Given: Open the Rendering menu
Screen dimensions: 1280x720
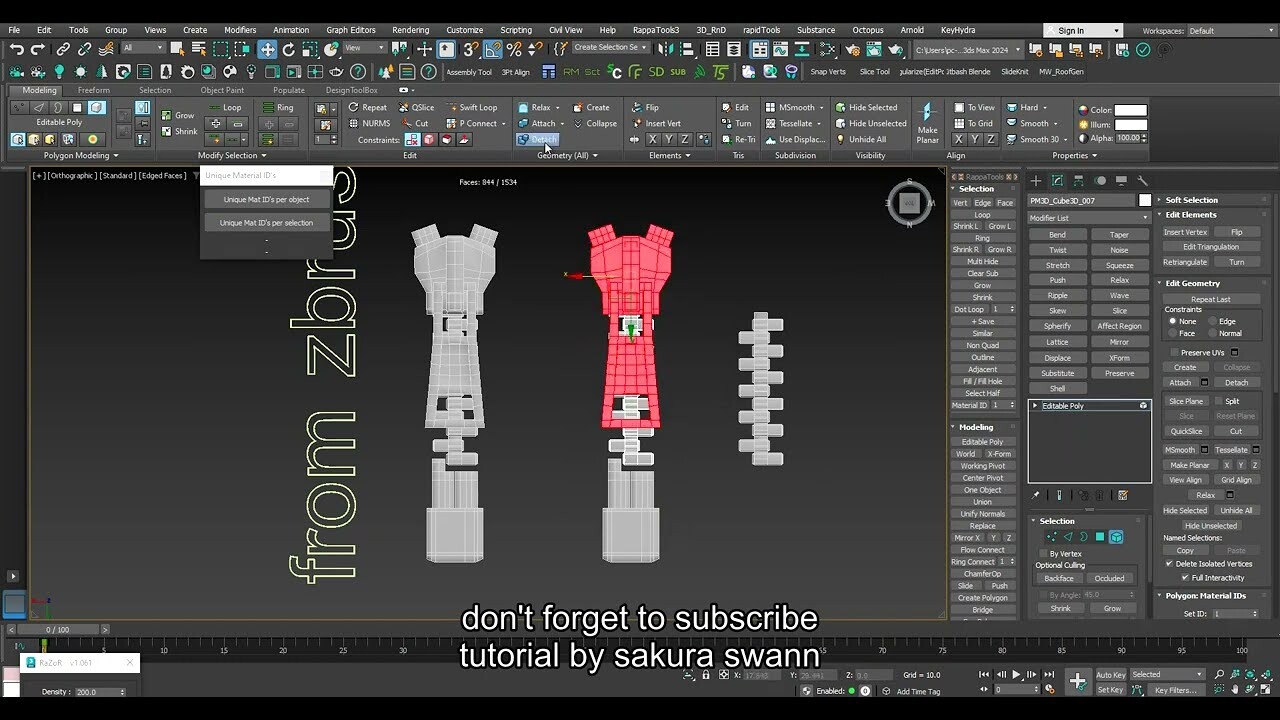Looking at the screenshot, I should coord(411,30).
